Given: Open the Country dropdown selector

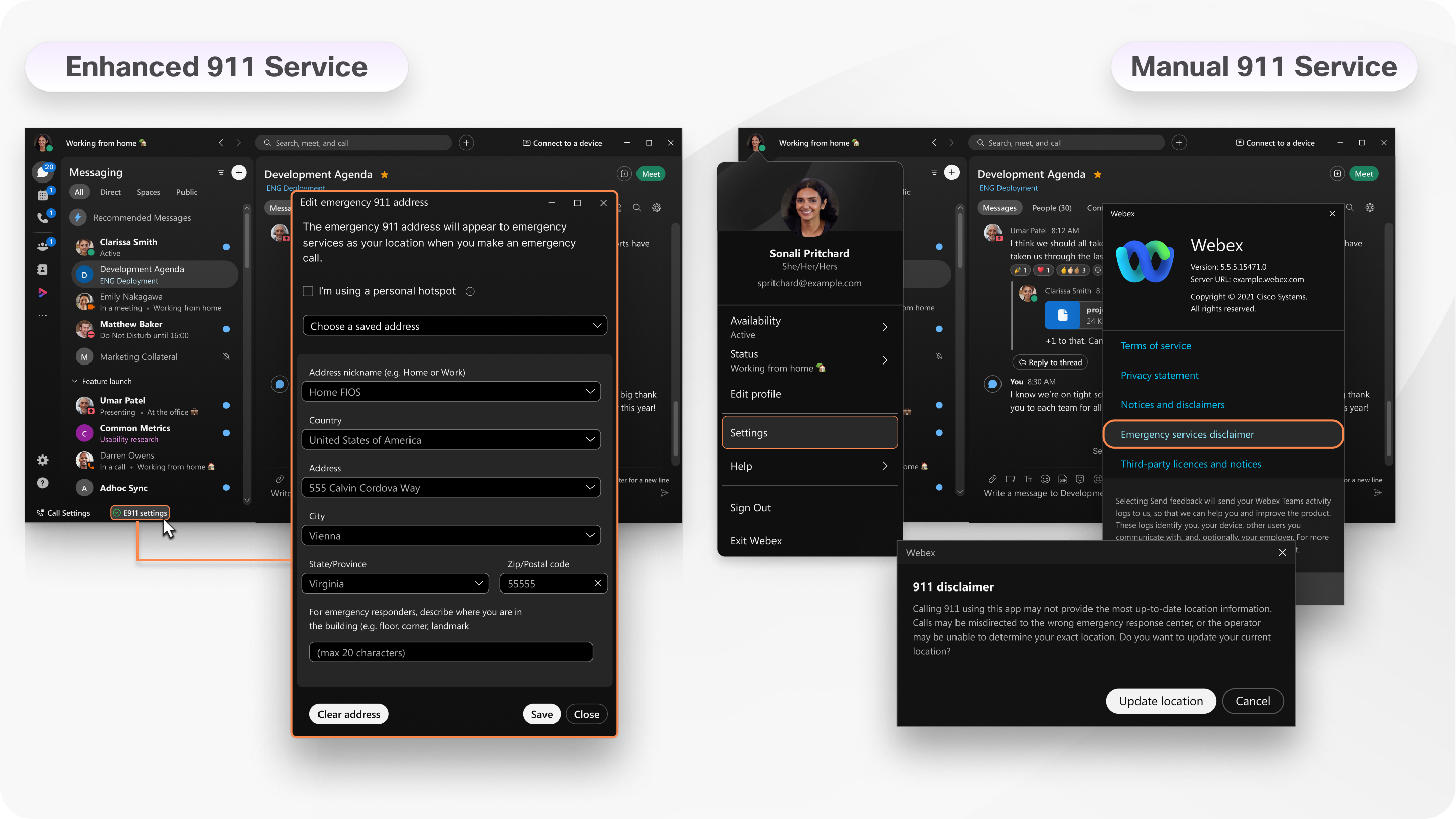Looking at the screenshot, I should [x=451, y=440].
